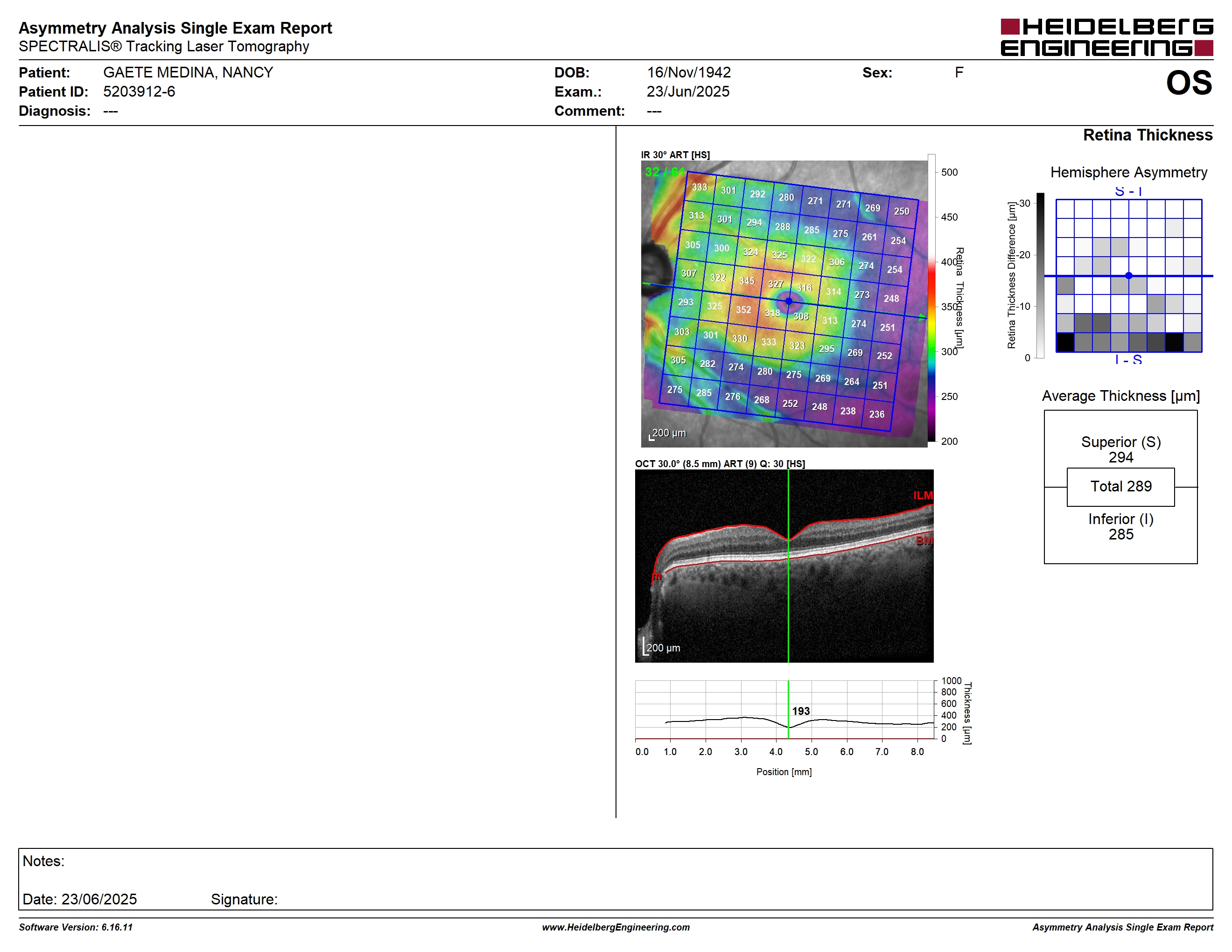Screen dimensions: 1232x952
Task: Click grid cell value 330
Action: 740,338
